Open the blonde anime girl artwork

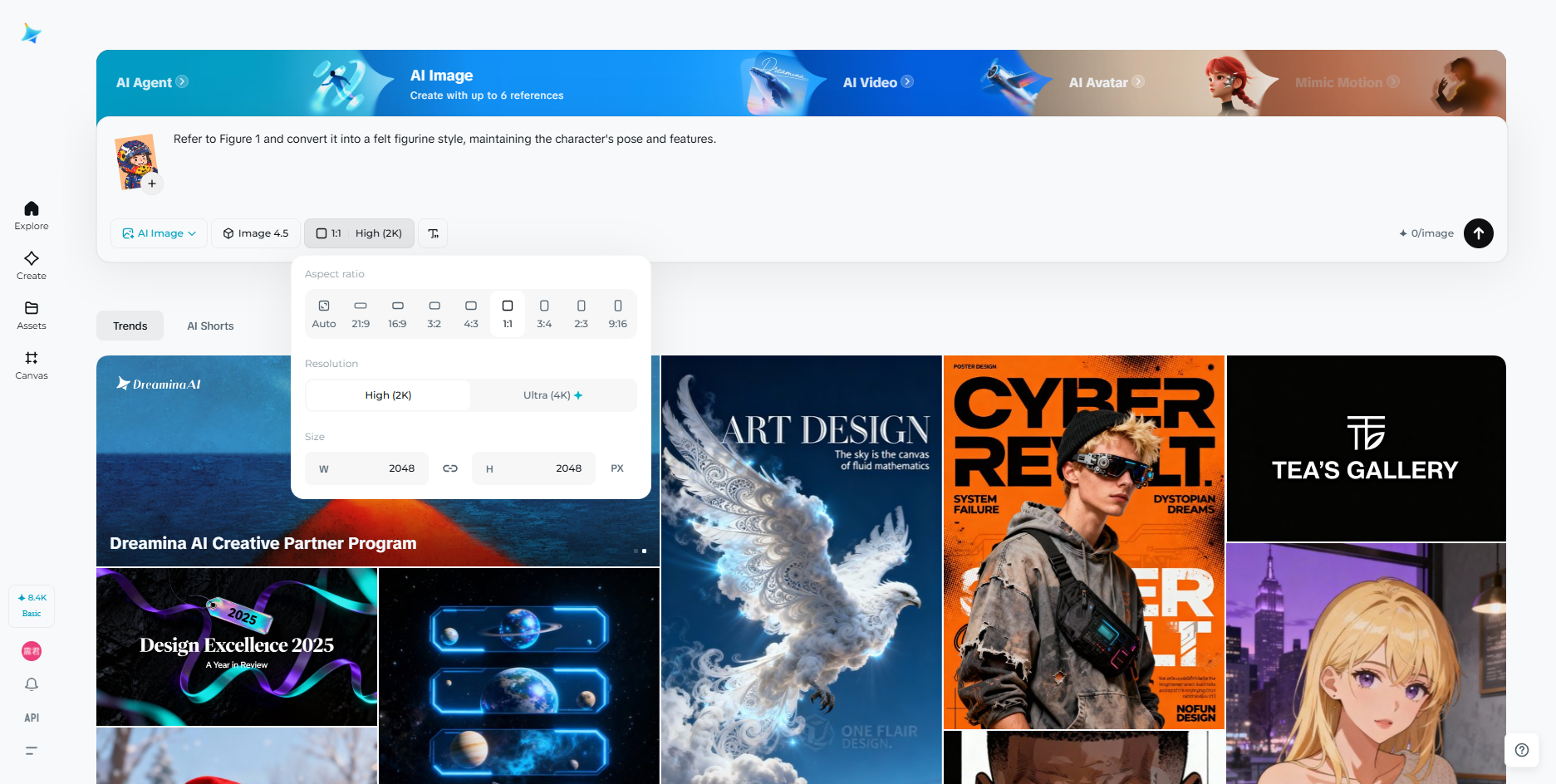(x=1367, y=664)
